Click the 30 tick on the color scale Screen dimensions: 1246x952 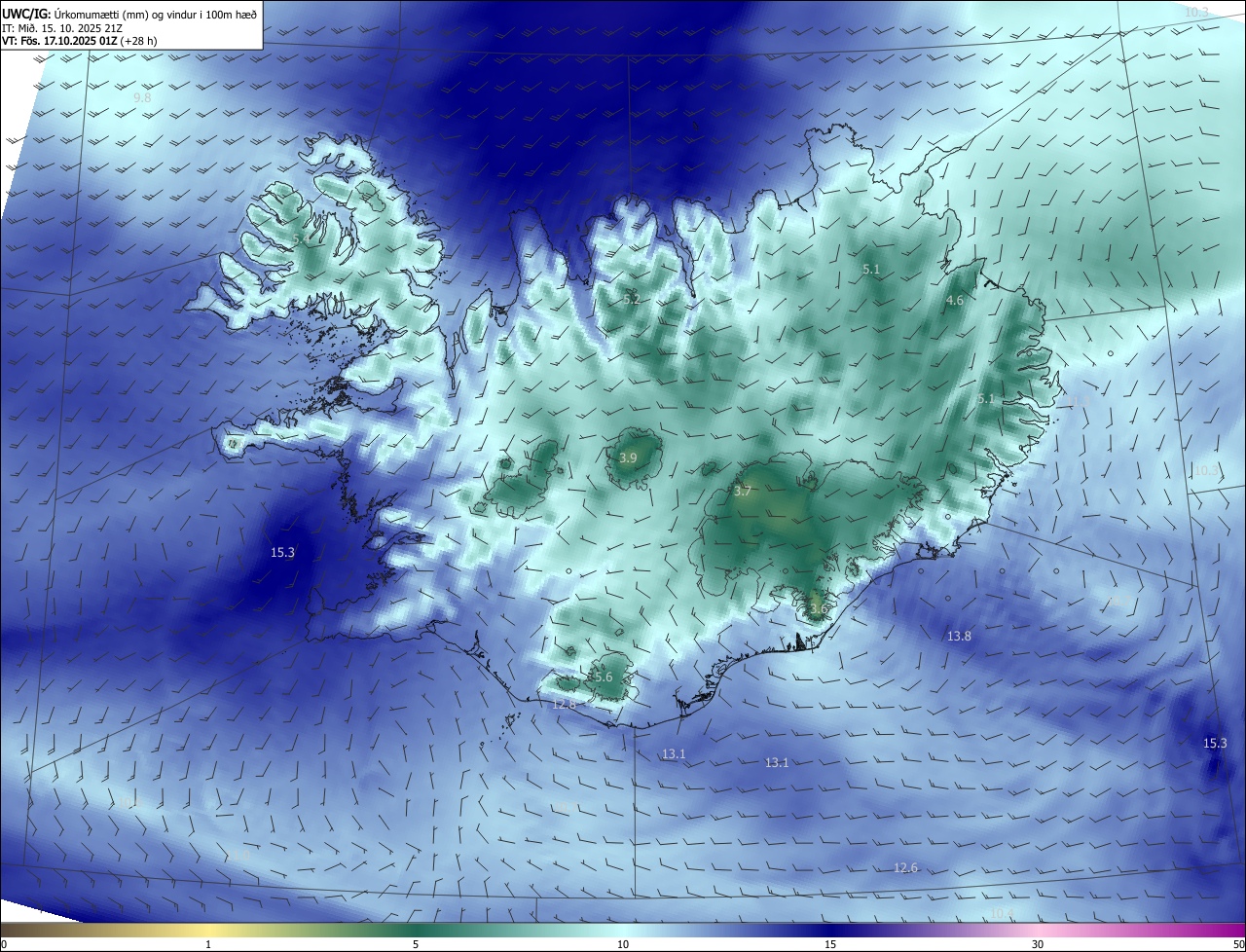[1038, 944]
